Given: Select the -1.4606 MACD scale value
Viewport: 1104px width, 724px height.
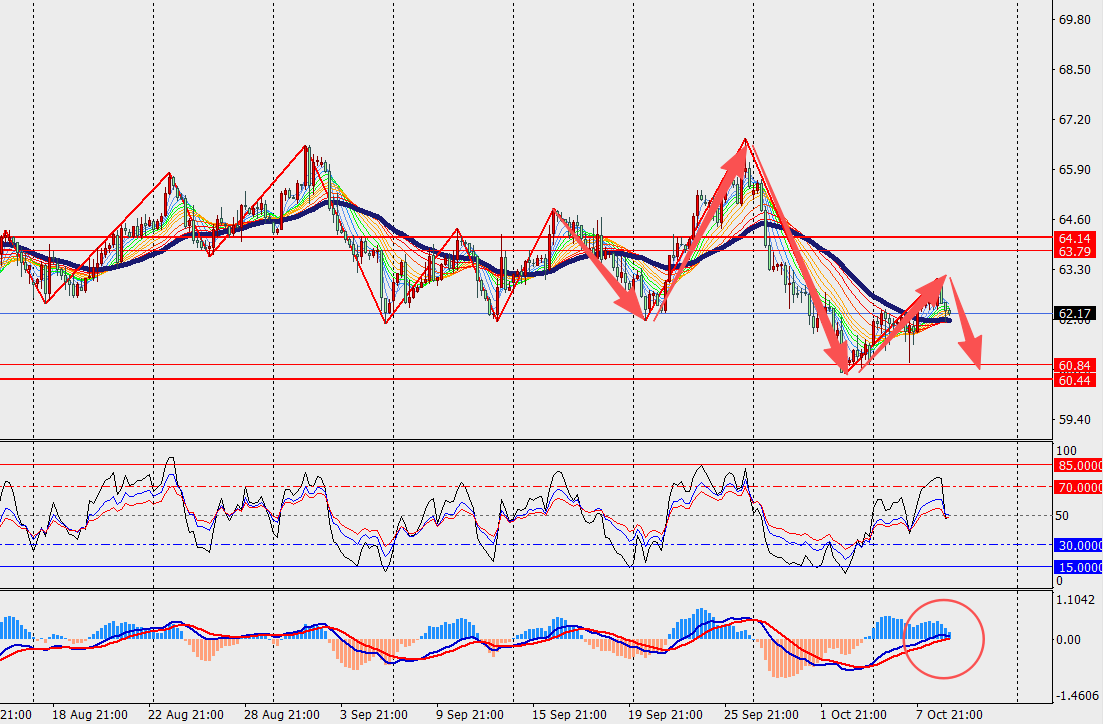Looking at the screenshot, I should pos(1076,694).
